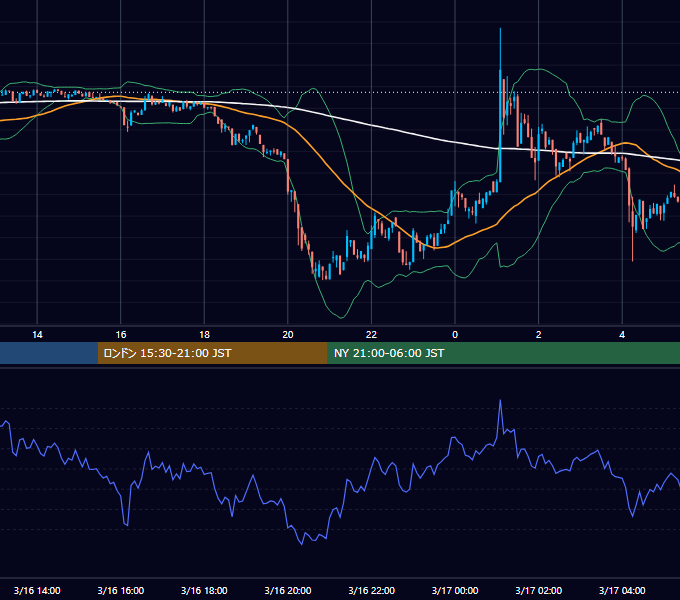Click the 2 hour label on price chart axis
680x600 pixels.
click(539, 335)
